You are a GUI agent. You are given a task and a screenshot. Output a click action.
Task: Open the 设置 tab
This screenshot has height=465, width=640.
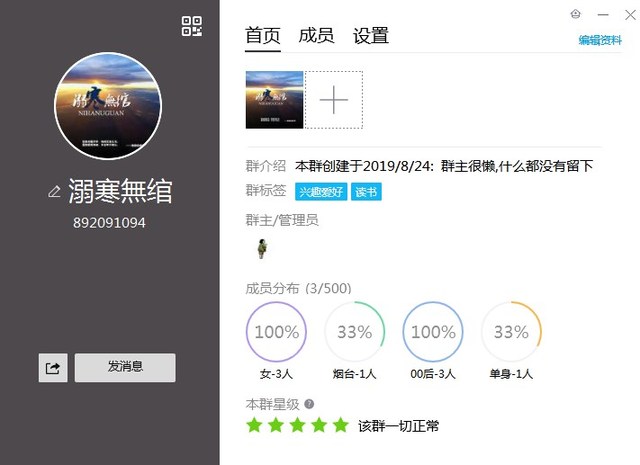370,36
